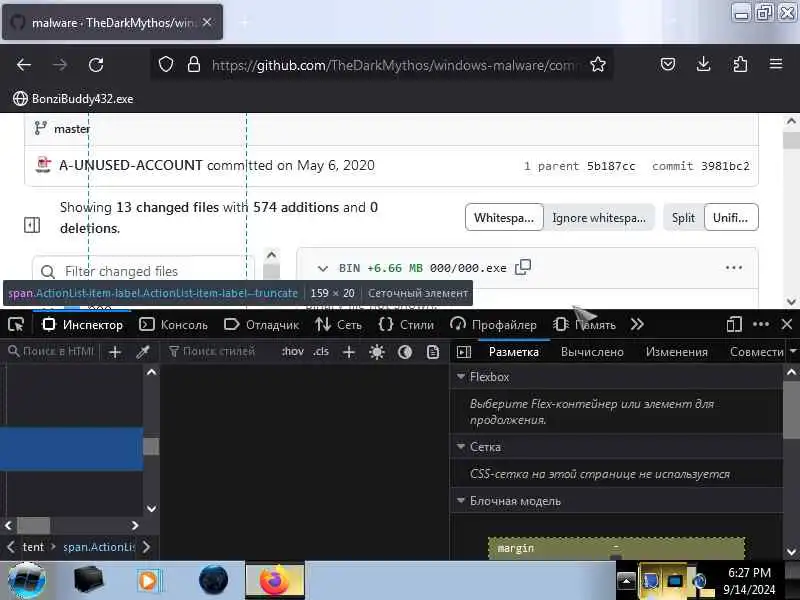The height and width of the screenshot is (600, 800).
Task: Collapse the Сетка section
Action: 461,446
